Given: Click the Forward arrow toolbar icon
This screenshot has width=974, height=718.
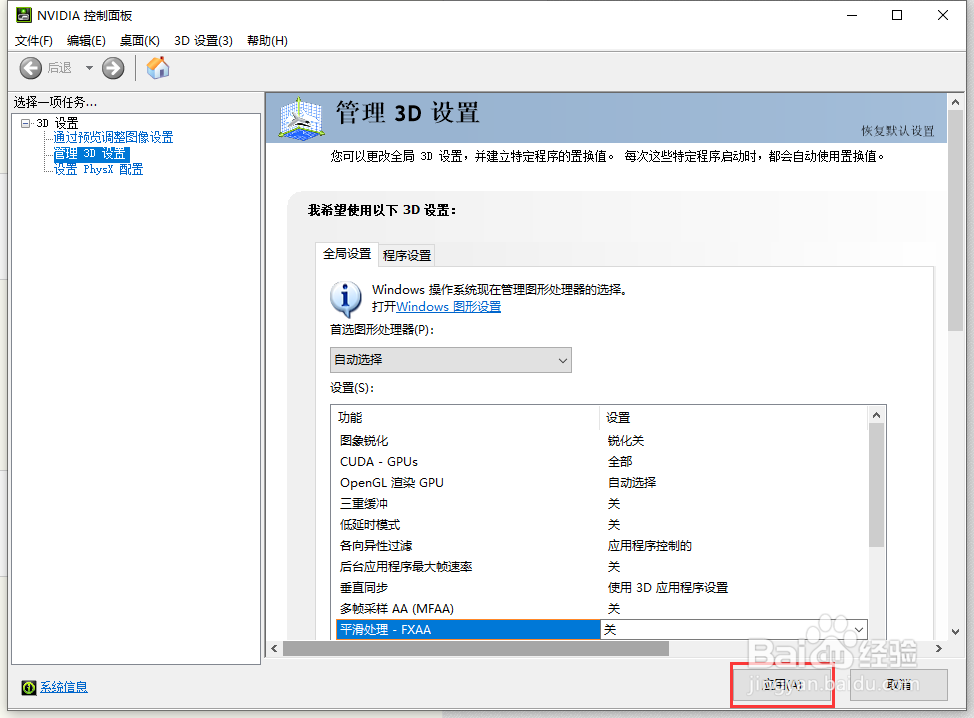Looking at the screenshot, I should pyautogui.click(x=113, y=68).
